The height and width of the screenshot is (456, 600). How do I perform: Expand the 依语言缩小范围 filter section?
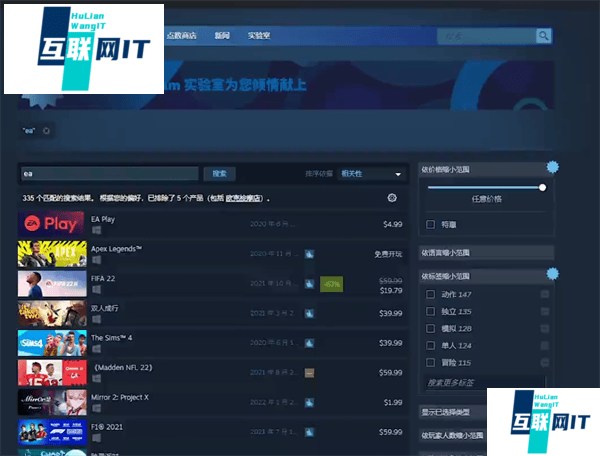(x=485, y=252)
